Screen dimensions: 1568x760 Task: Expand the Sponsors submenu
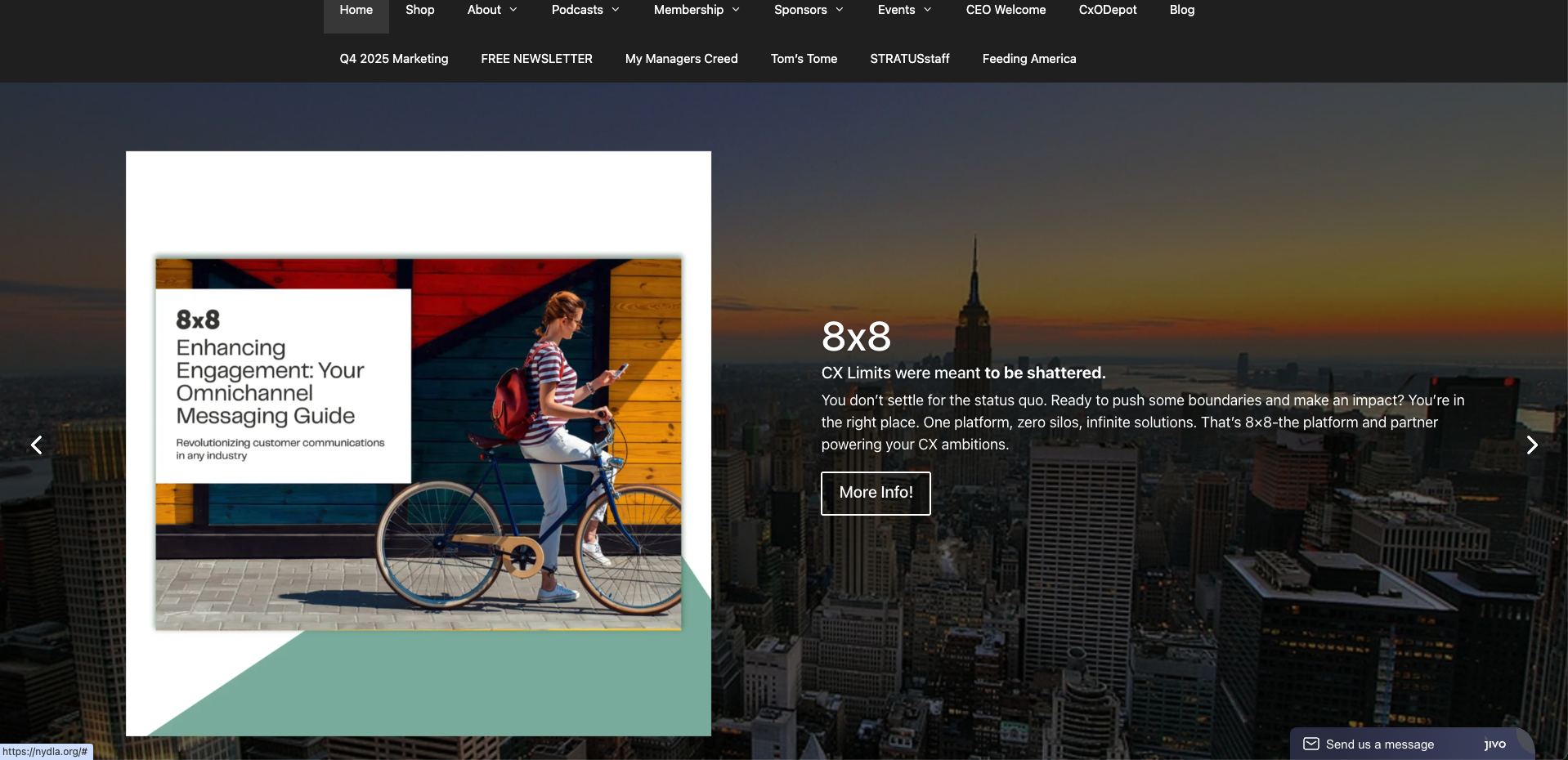click(x=809, y=10)
